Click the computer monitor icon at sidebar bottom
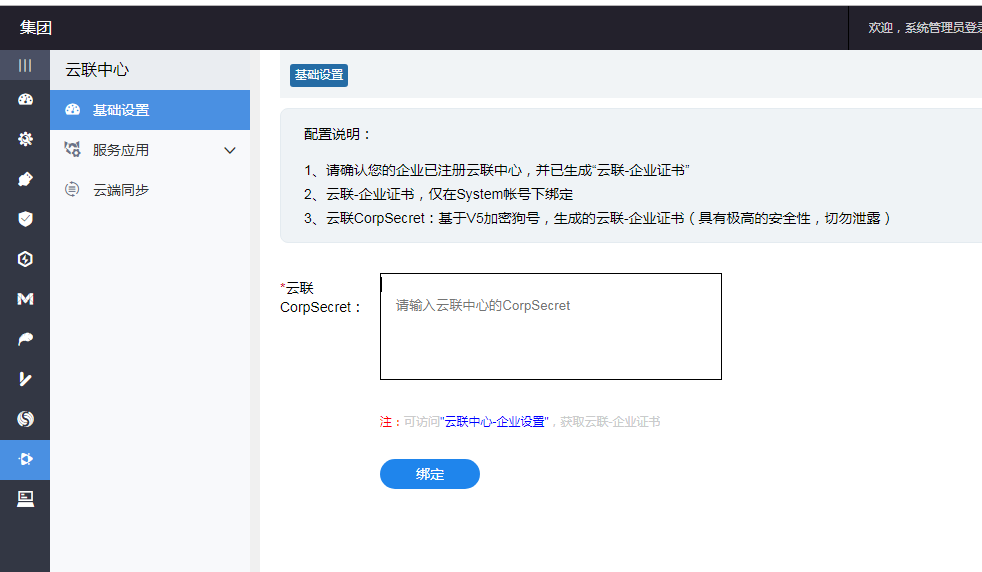The height and width of the screenshot is (572, 982). pyautogui.click(x=25, y=499)
